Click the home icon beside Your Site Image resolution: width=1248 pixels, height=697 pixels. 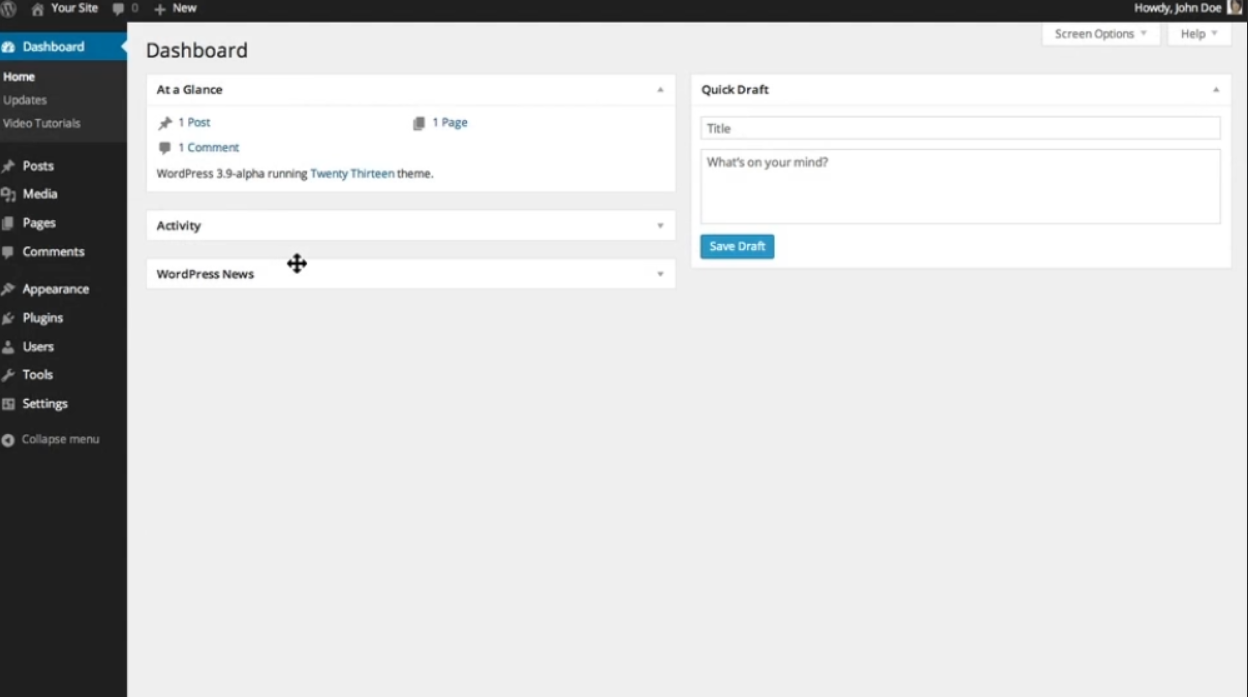tap(38, 9)
